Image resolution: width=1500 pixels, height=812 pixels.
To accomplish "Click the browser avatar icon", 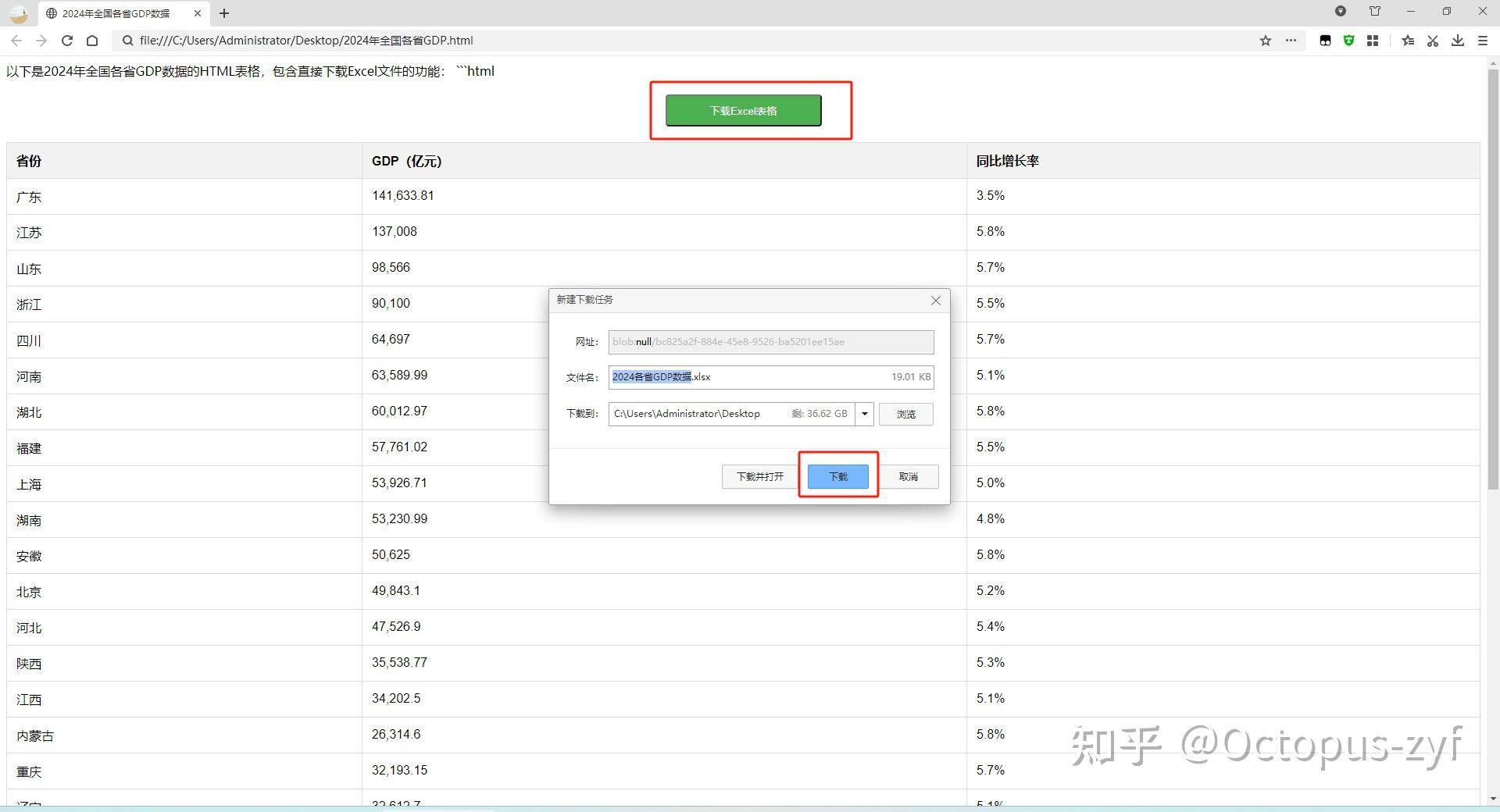I will (18, 13).
